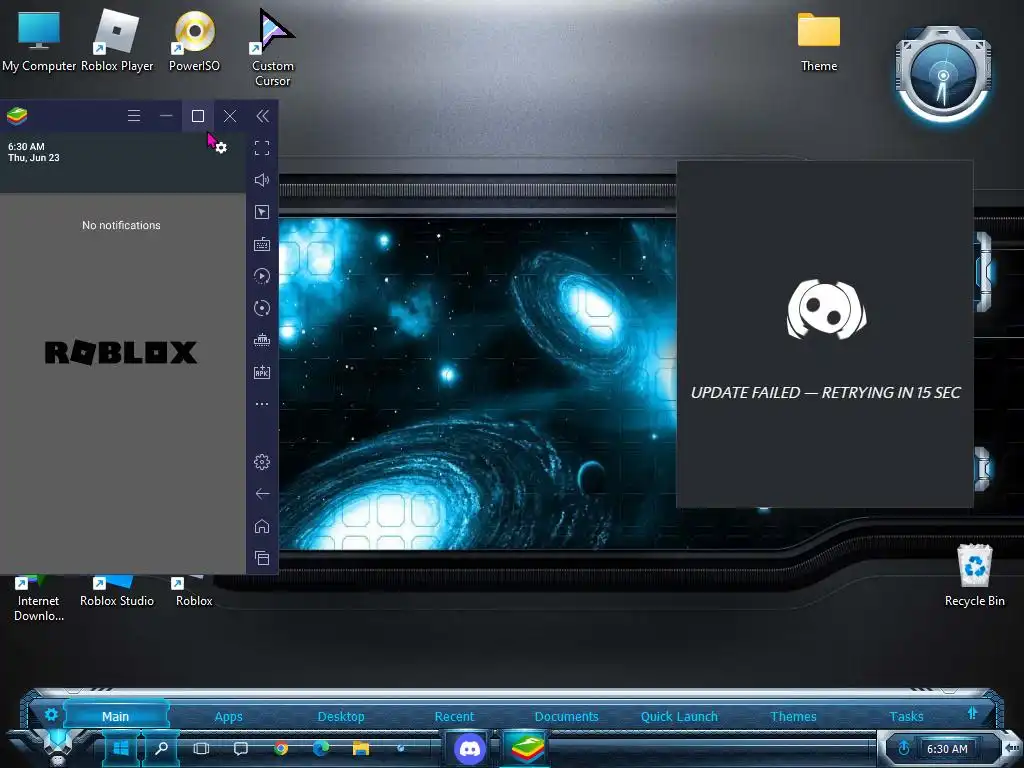Show more tools via three dots
The image size is (1024, 768).
coord(262,404)
